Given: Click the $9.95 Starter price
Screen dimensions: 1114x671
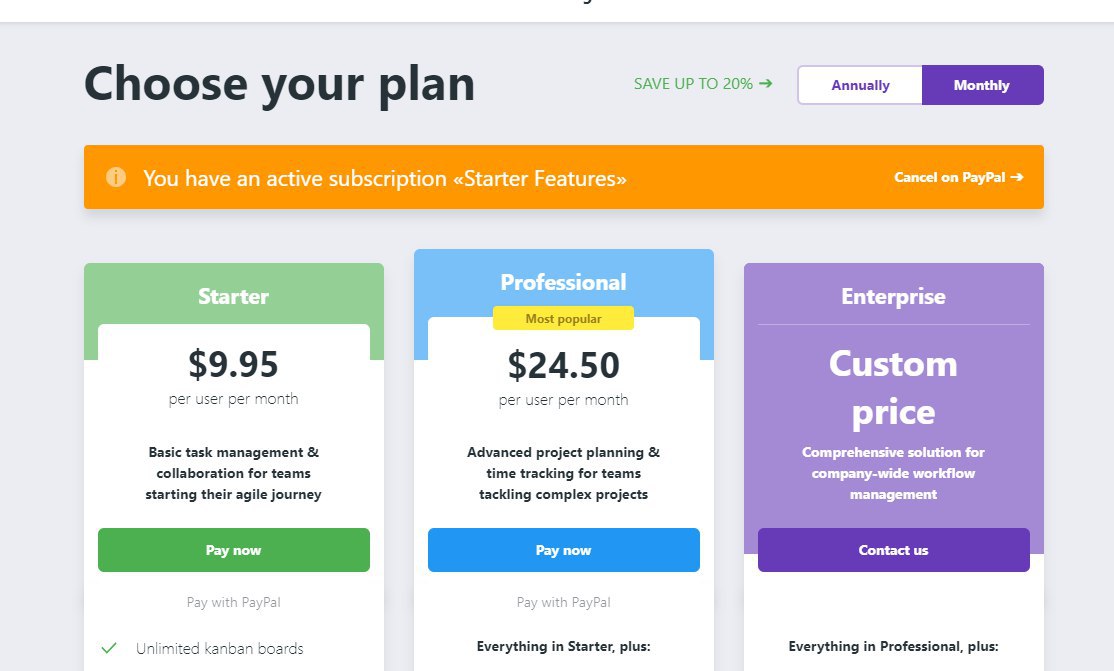Looking at the screenshot, I should (234, 364).
